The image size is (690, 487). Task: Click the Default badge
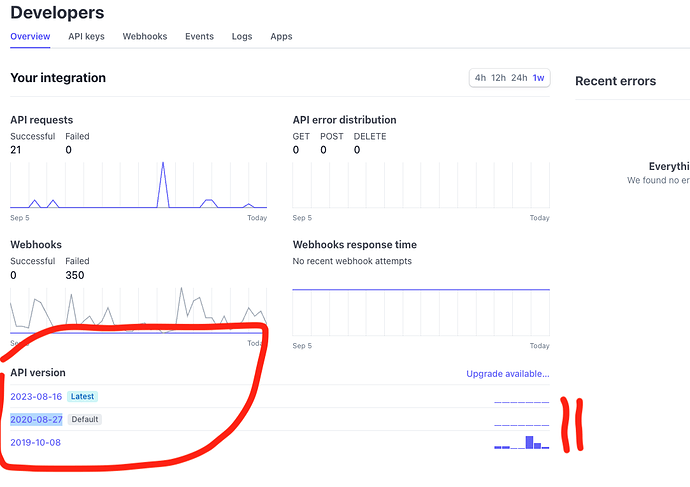coord(85,419)
